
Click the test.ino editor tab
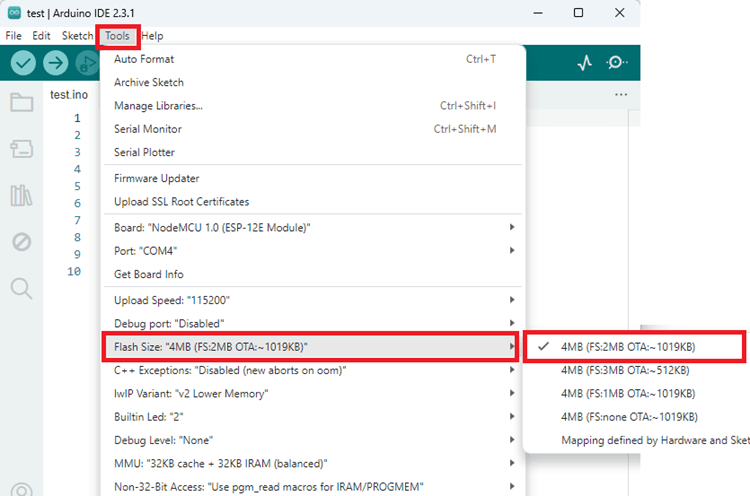pos(69,95)
